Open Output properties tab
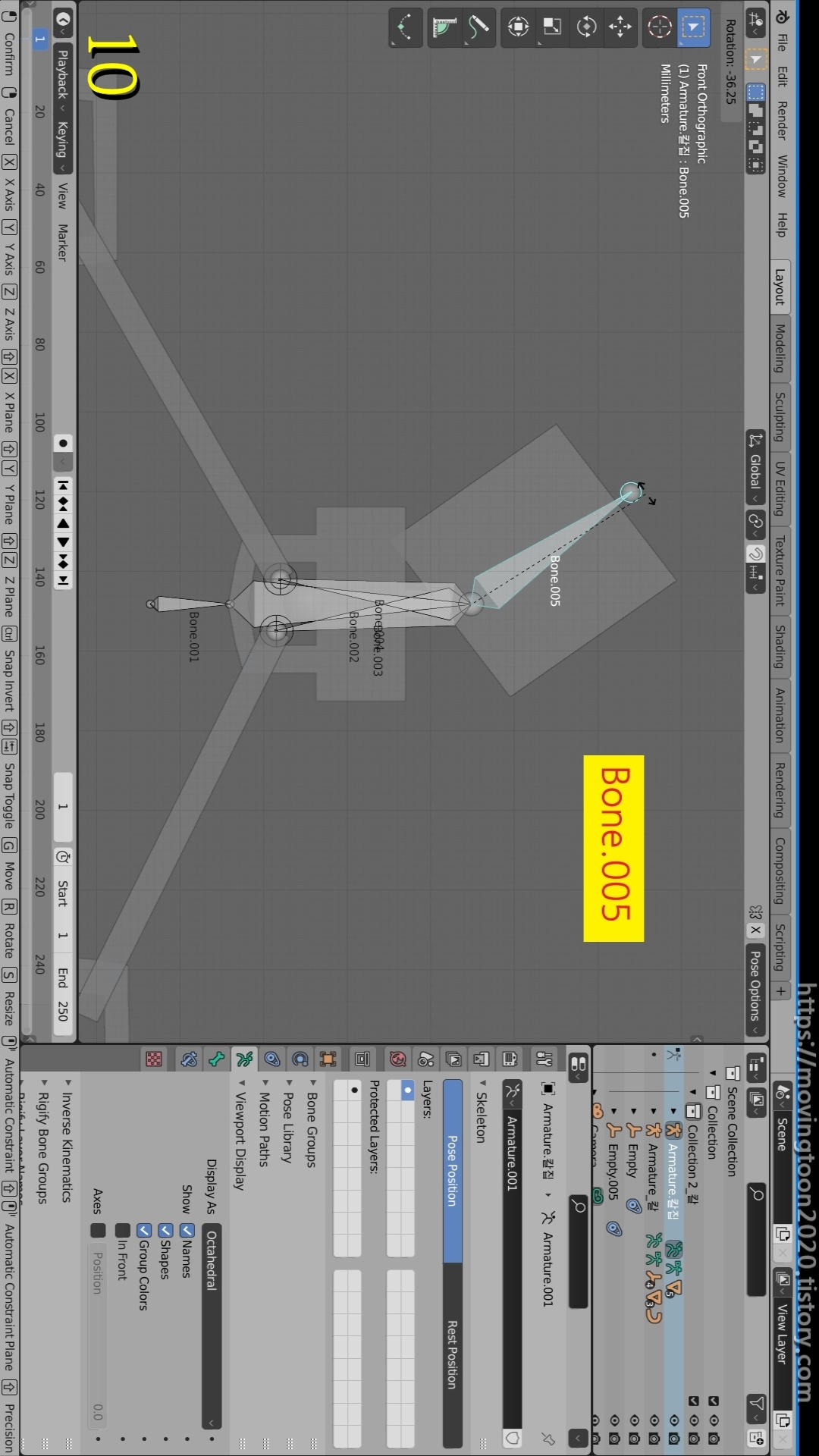 click(x=481, y=1059)
